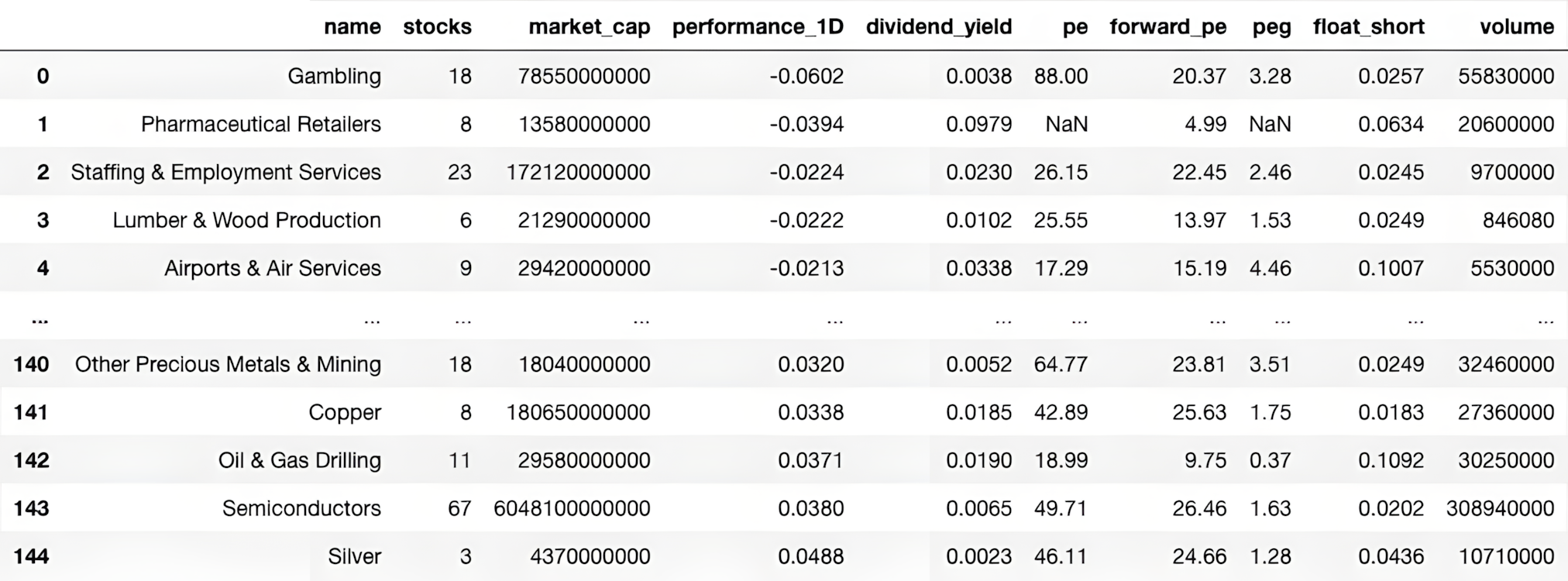Click forward_pe value 9.75
The width and height of the screenshot is (1568, 581).
[1205, 460]
